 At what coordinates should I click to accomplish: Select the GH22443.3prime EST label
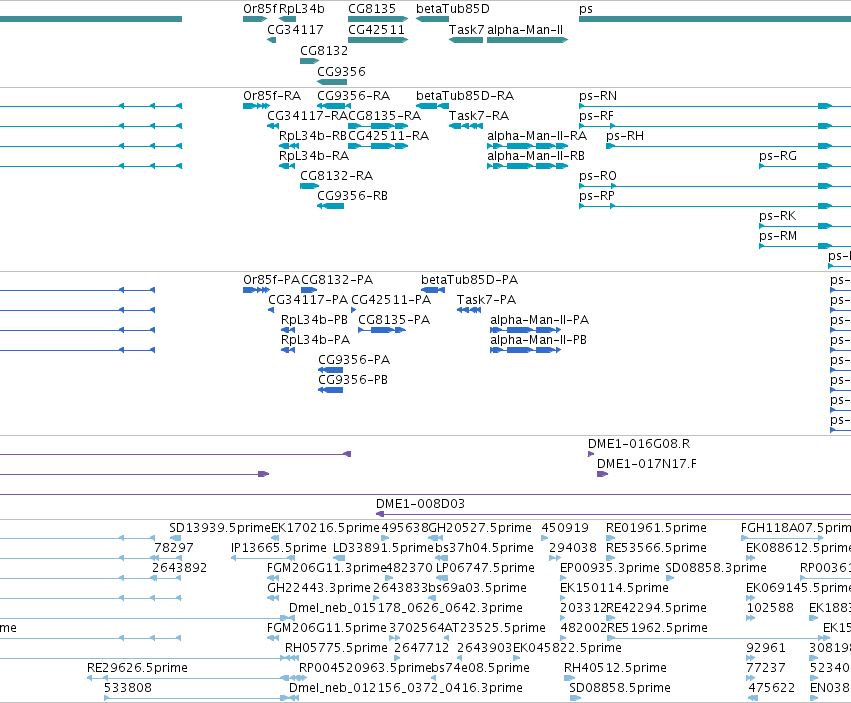tap(319, 588)
